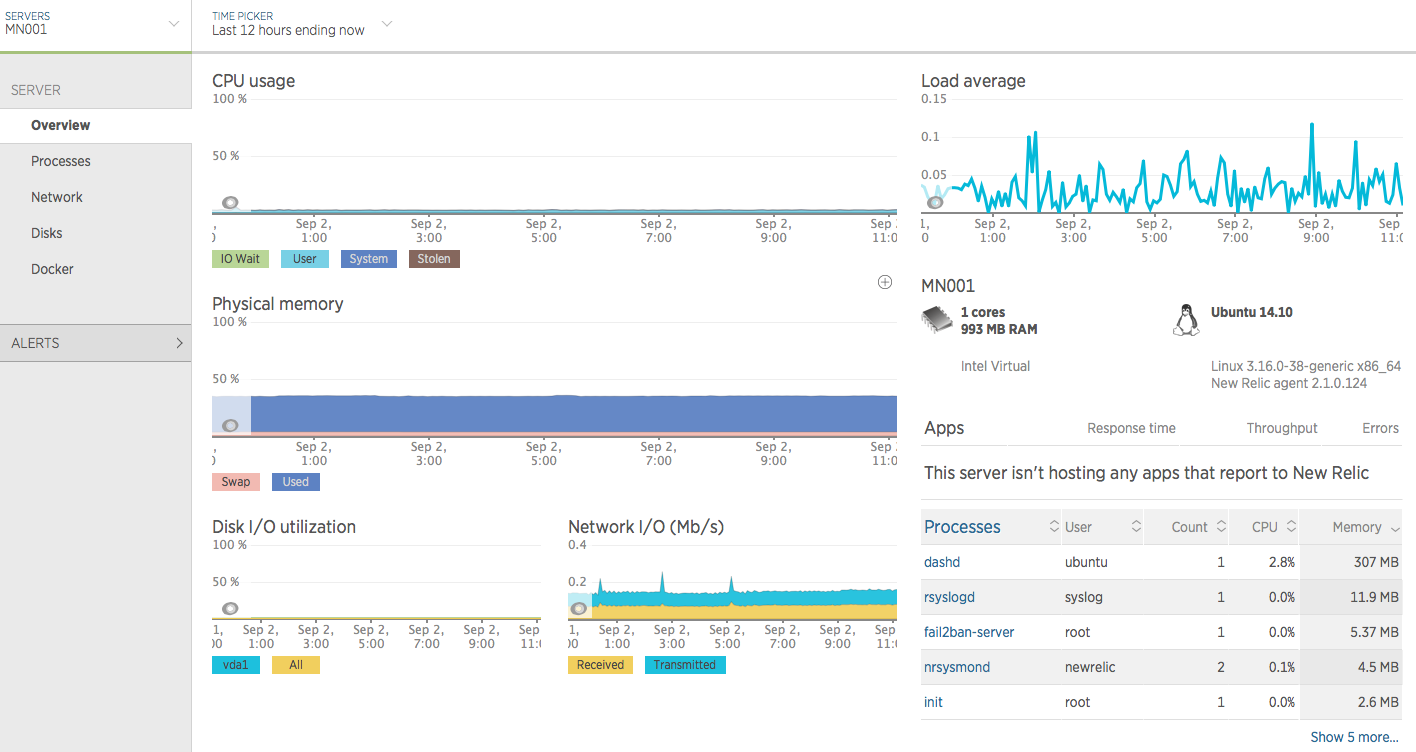Viewport: 1416px width, 752px height.
Task: Click the 307 MB memory value
Action: tap(1376, 562)
